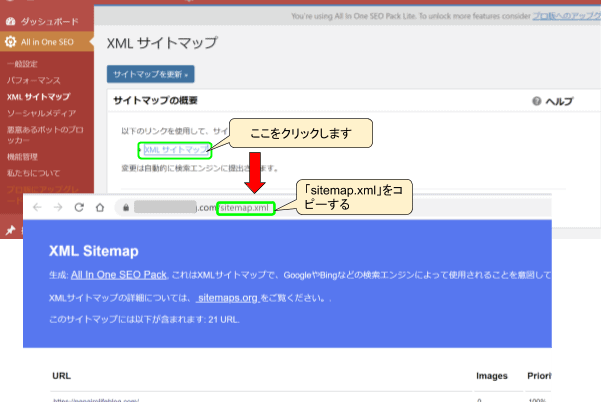Screen dimensions: 601x402
Task: Click the padlock icon in address bar
Action: pyautogui.click(x=125, y=207)
